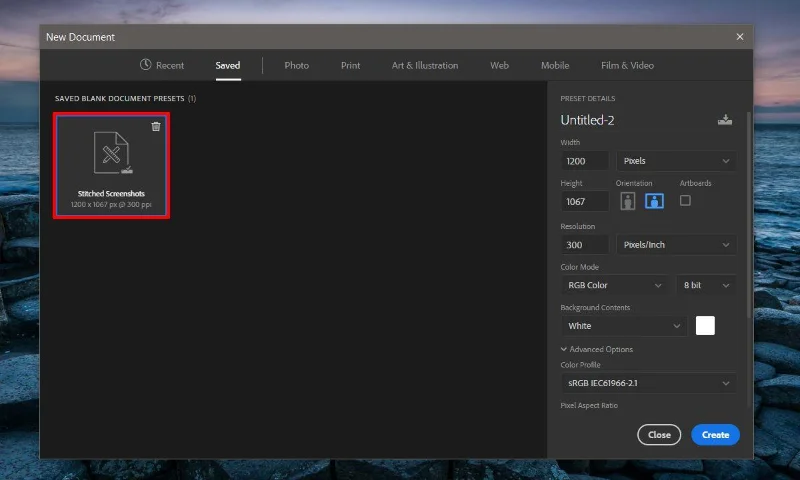Open the Pixels width unit dropdown
The image size is (800, 480).
coord(676,161)
